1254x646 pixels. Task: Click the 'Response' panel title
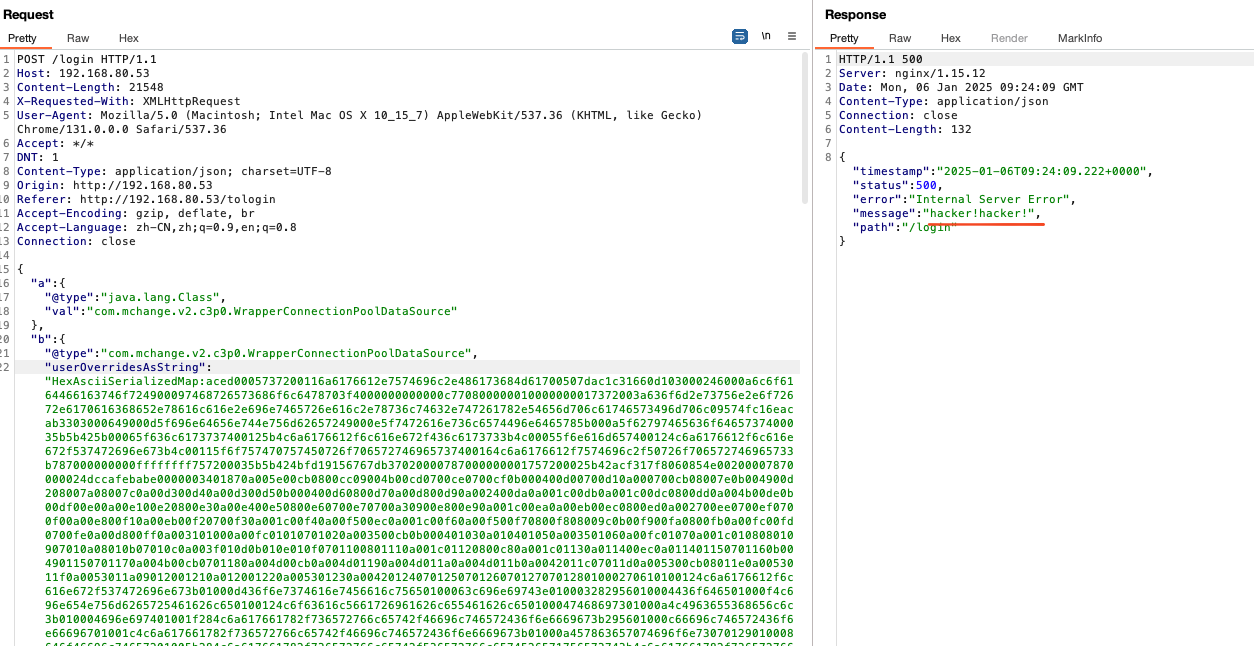click(x=855, y=14)
